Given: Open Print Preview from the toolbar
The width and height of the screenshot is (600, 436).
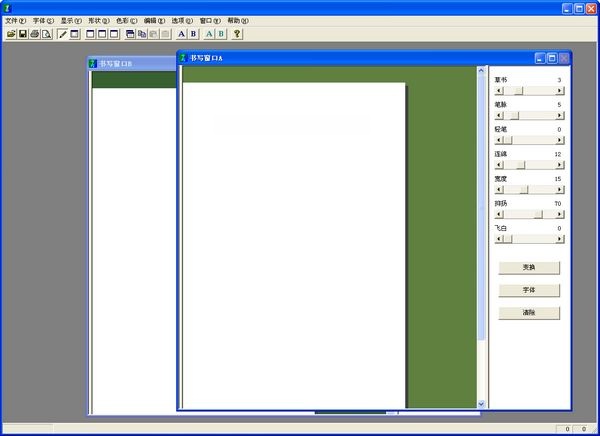Looking at the screenshot, I should point(46,34).
